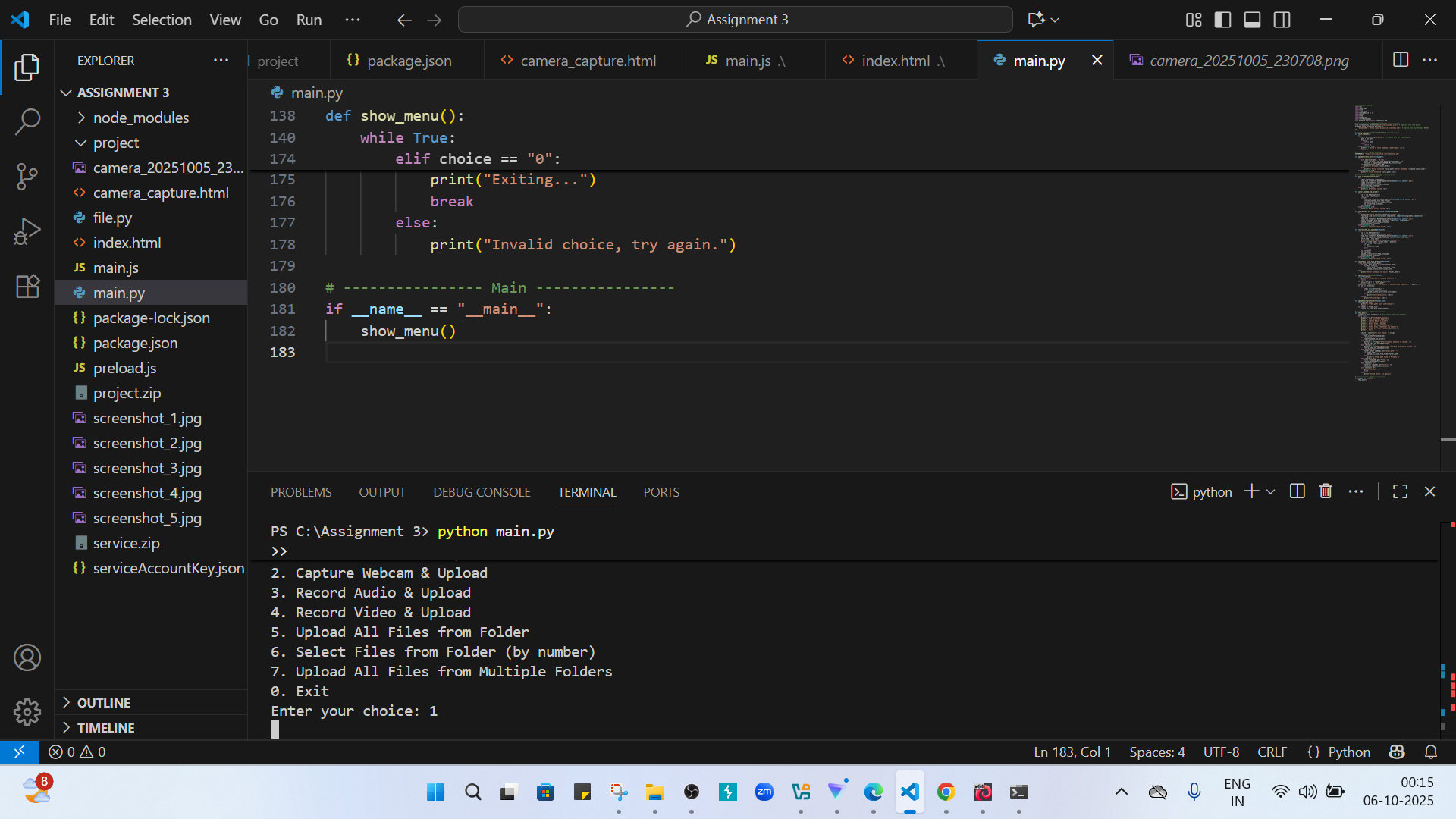The width and height of the screenshot is (1456, 819).
Task: Click the Accounts icon
Action: point(27,657)
